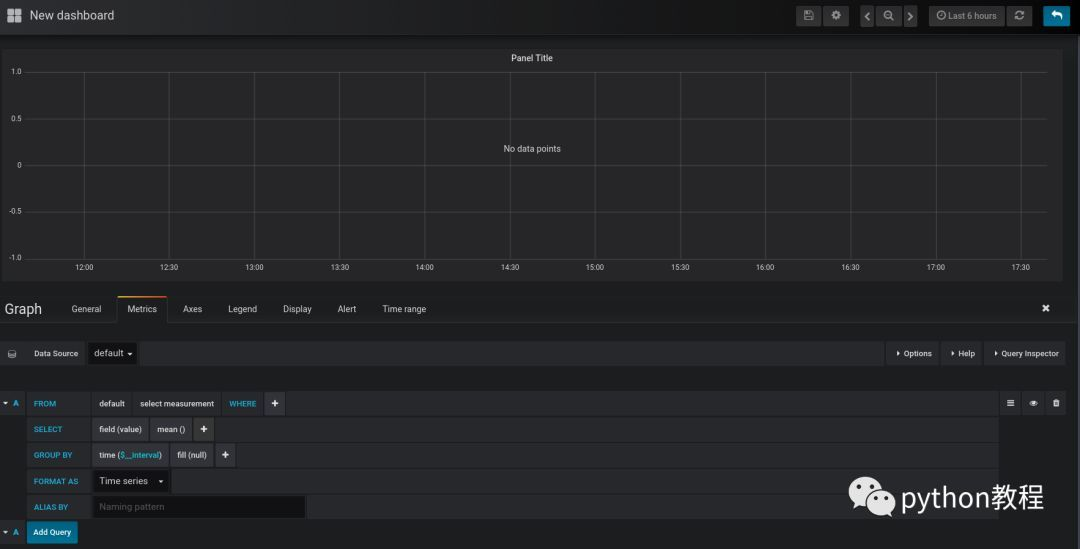Toggle query A visibility eye icon

(1033, 403)
